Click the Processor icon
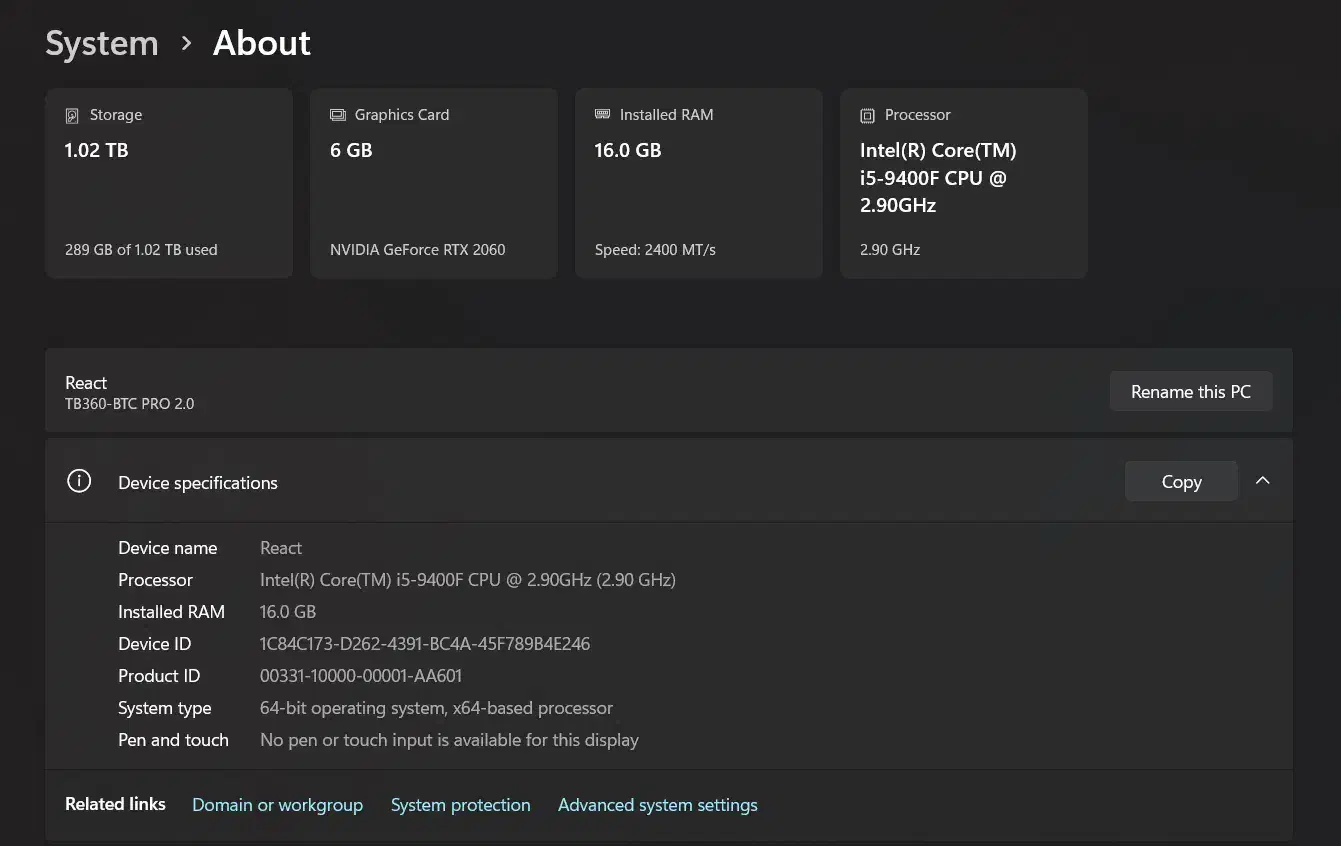 866,114
